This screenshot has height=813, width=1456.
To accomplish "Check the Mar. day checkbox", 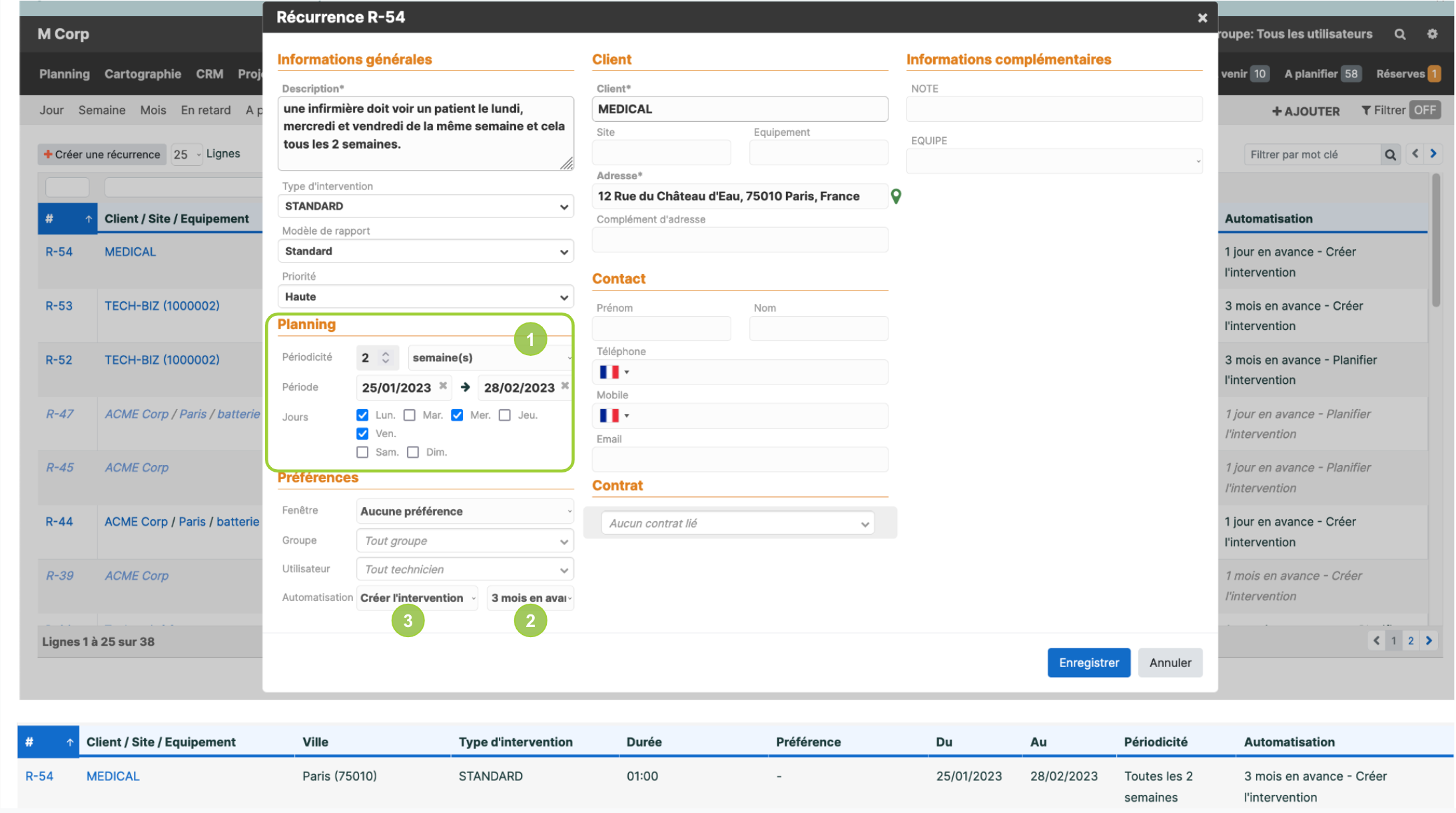I will [410, 415].
